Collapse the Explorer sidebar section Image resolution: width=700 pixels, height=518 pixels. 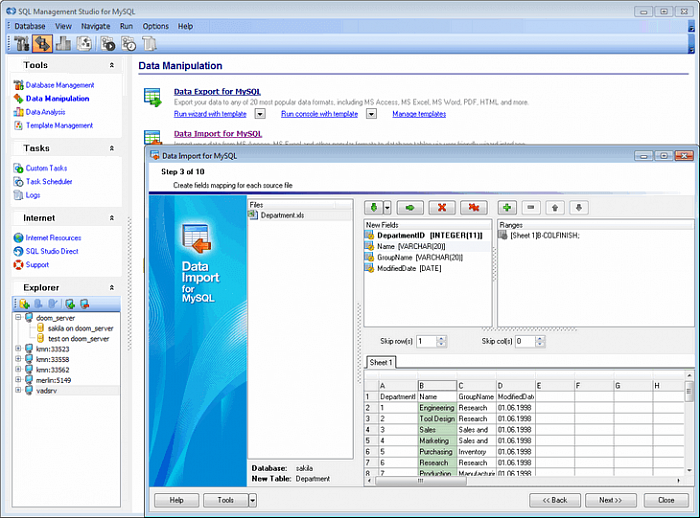112,288
